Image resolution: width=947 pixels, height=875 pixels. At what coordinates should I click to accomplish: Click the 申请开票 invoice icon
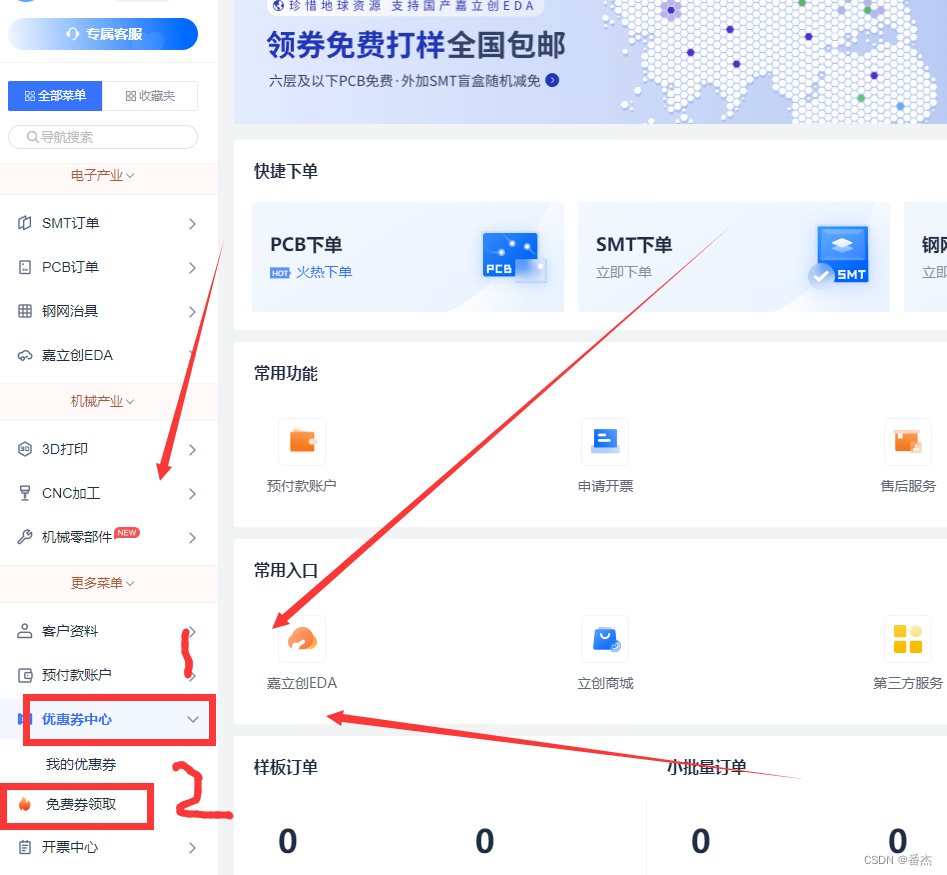click(605, 441)
